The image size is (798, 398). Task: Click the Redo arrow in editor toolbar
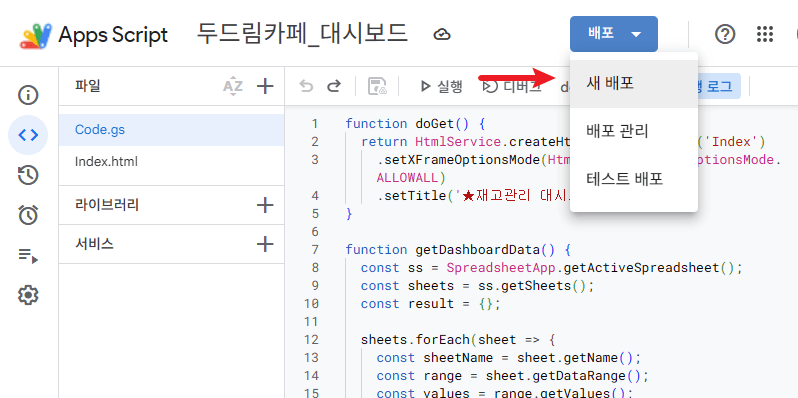click(x=333, y=86)
